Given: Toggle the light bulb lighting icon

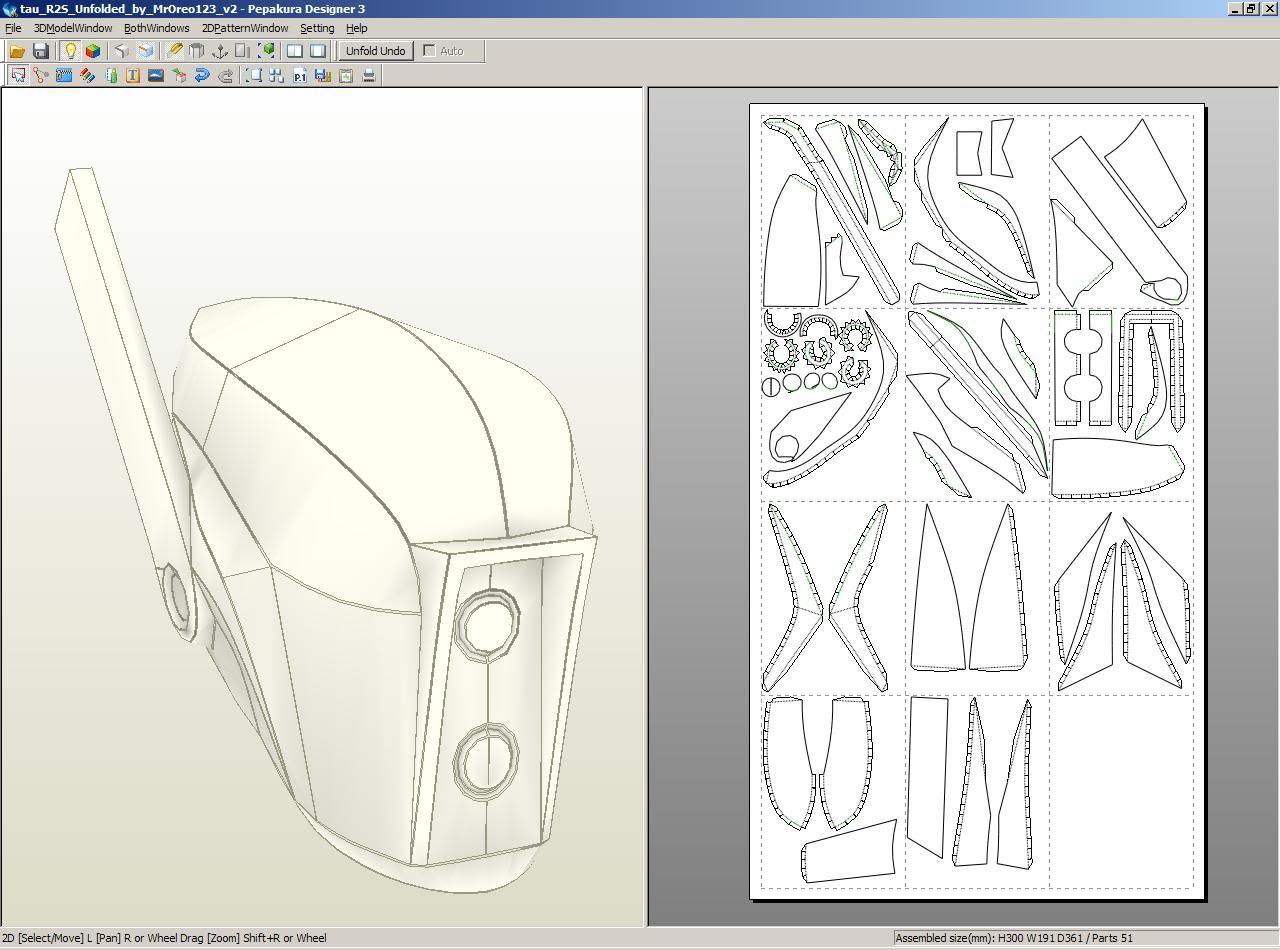Looking at the screenshot, I should (x=70, y=51).
